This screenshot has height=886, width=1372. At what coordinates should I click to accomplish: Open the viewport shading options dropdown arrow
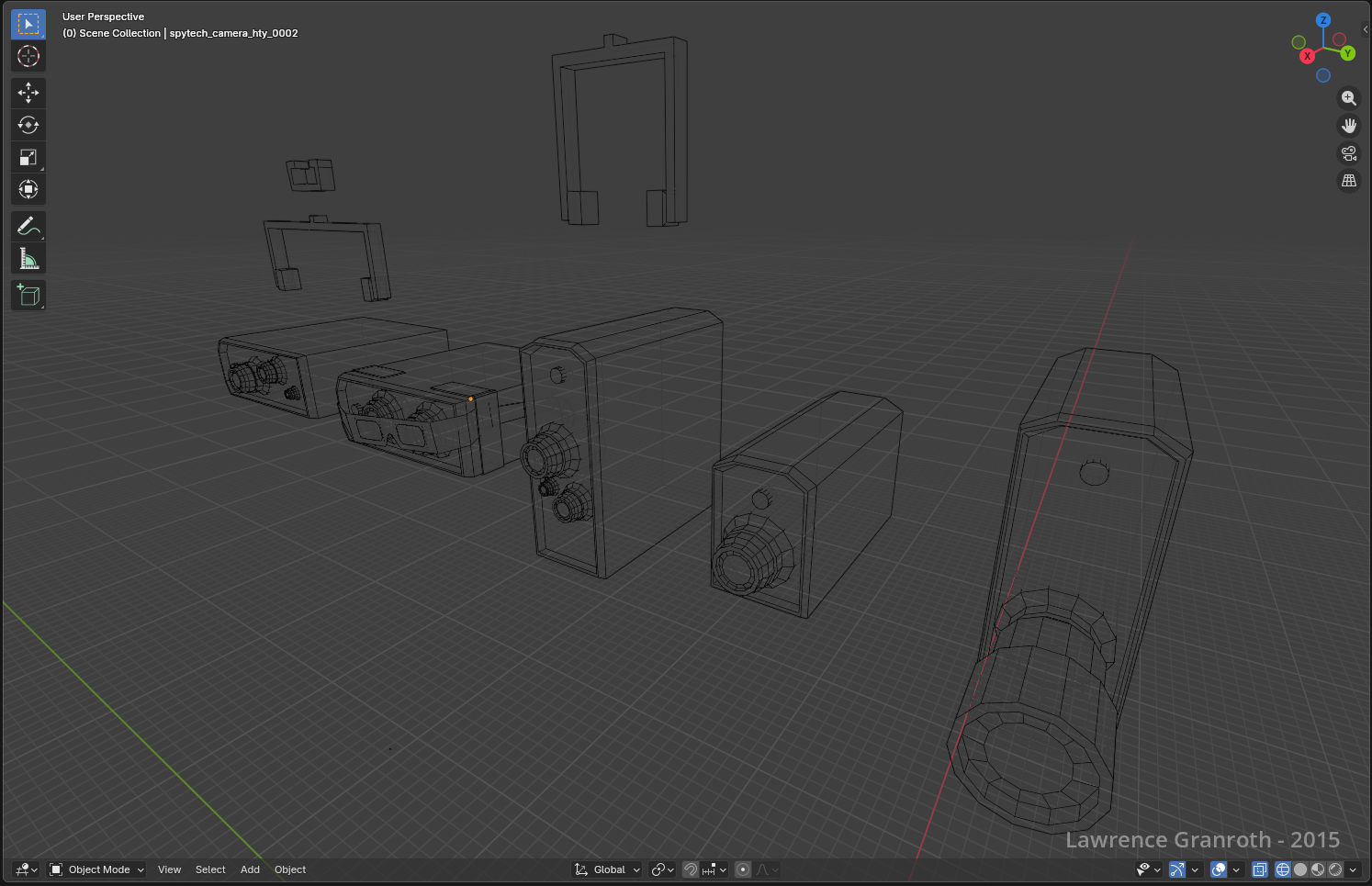(1353, 869)
